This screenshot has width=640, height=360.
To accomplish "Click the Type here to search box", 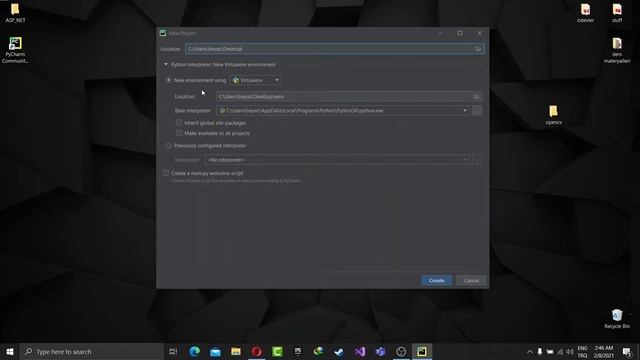I will pyautogui.click(x=92, y=351).
